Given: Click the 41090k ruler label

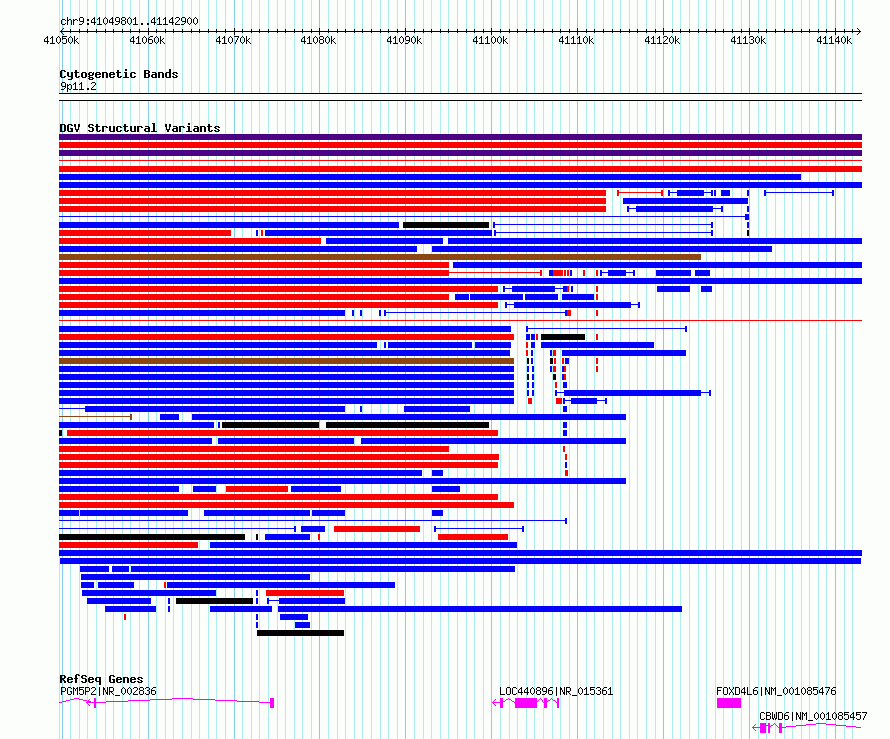Looking at the screenshot, I should (x=404, y=40).
